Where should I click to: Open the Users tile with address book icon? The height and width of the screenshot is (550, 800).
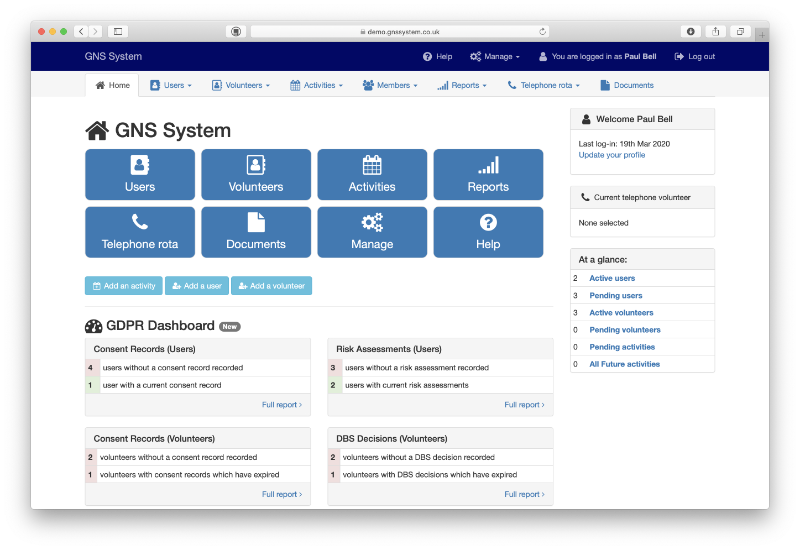coord(140,175)
